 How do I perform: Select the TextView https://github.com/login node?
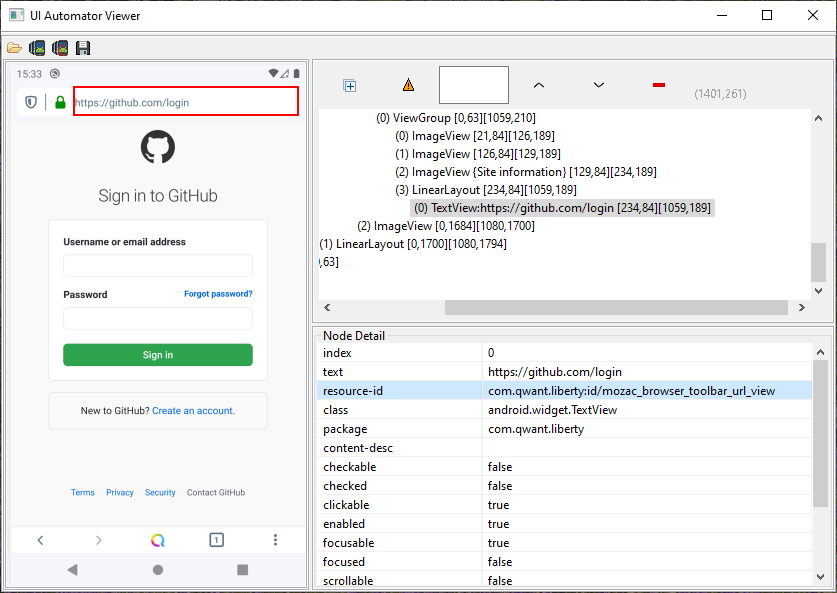pos(562,208)
